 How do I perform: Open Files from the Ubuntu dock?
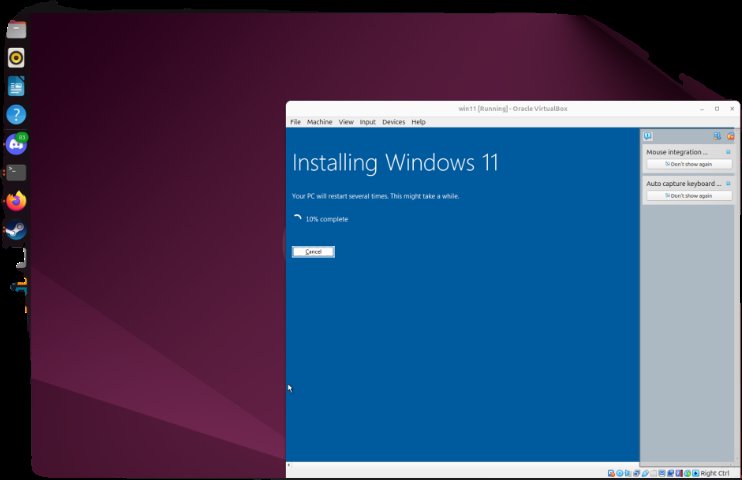pos(16,29)
